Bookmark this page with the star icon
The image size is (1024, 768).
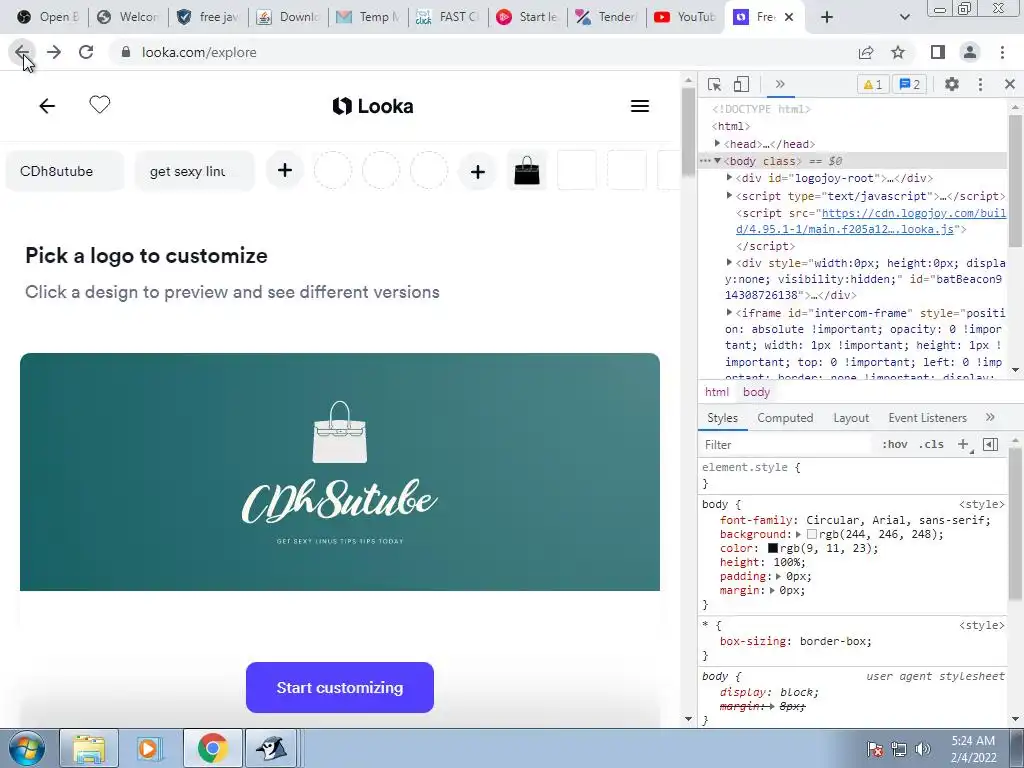898,52
